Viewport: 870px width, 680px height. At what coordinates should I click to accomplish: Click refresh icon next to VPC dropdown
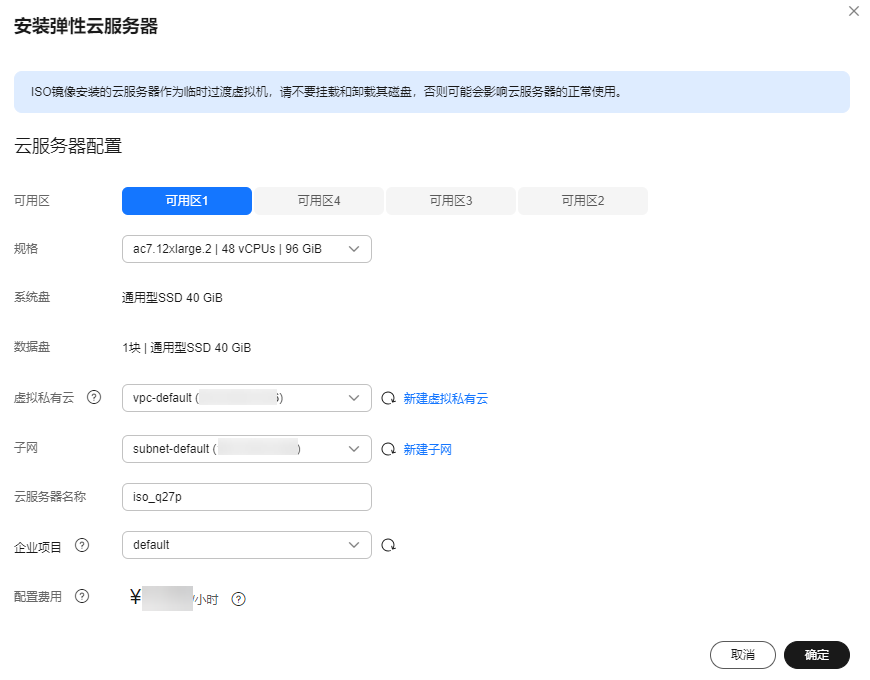point(389,398)
